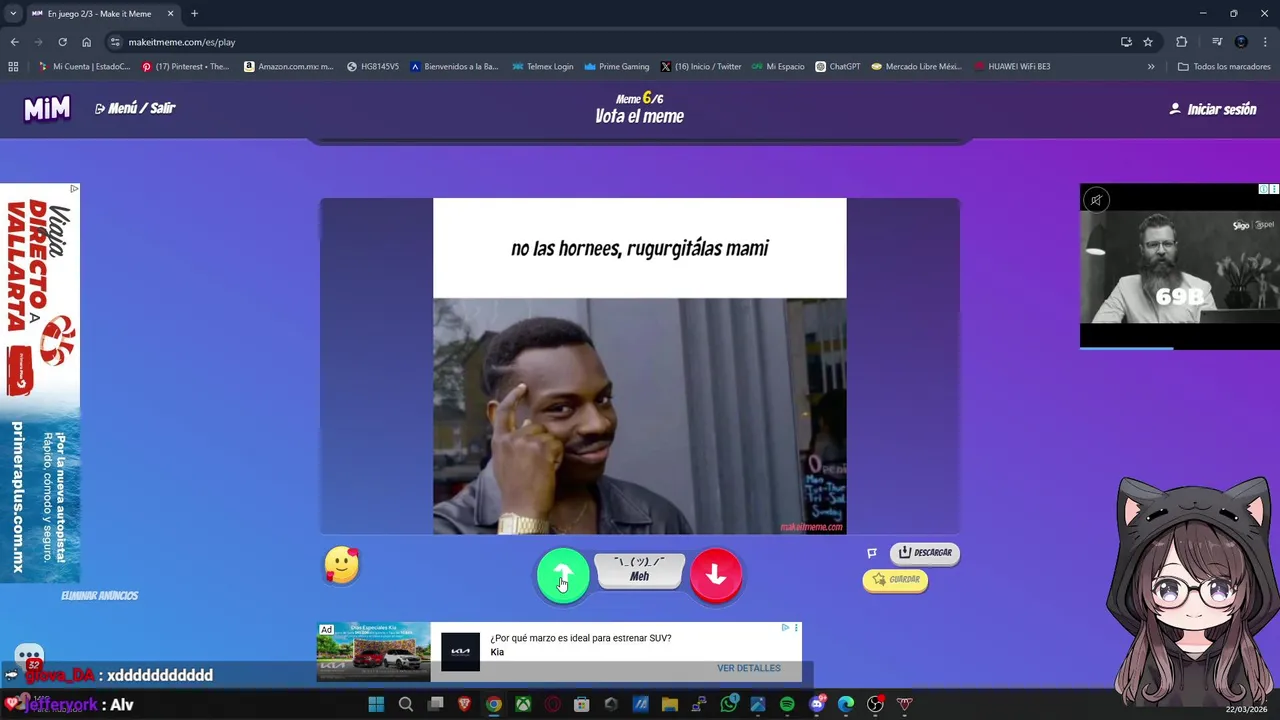
Task: Open the ChatGPT bookmark
Action: (x=838, y=67)
